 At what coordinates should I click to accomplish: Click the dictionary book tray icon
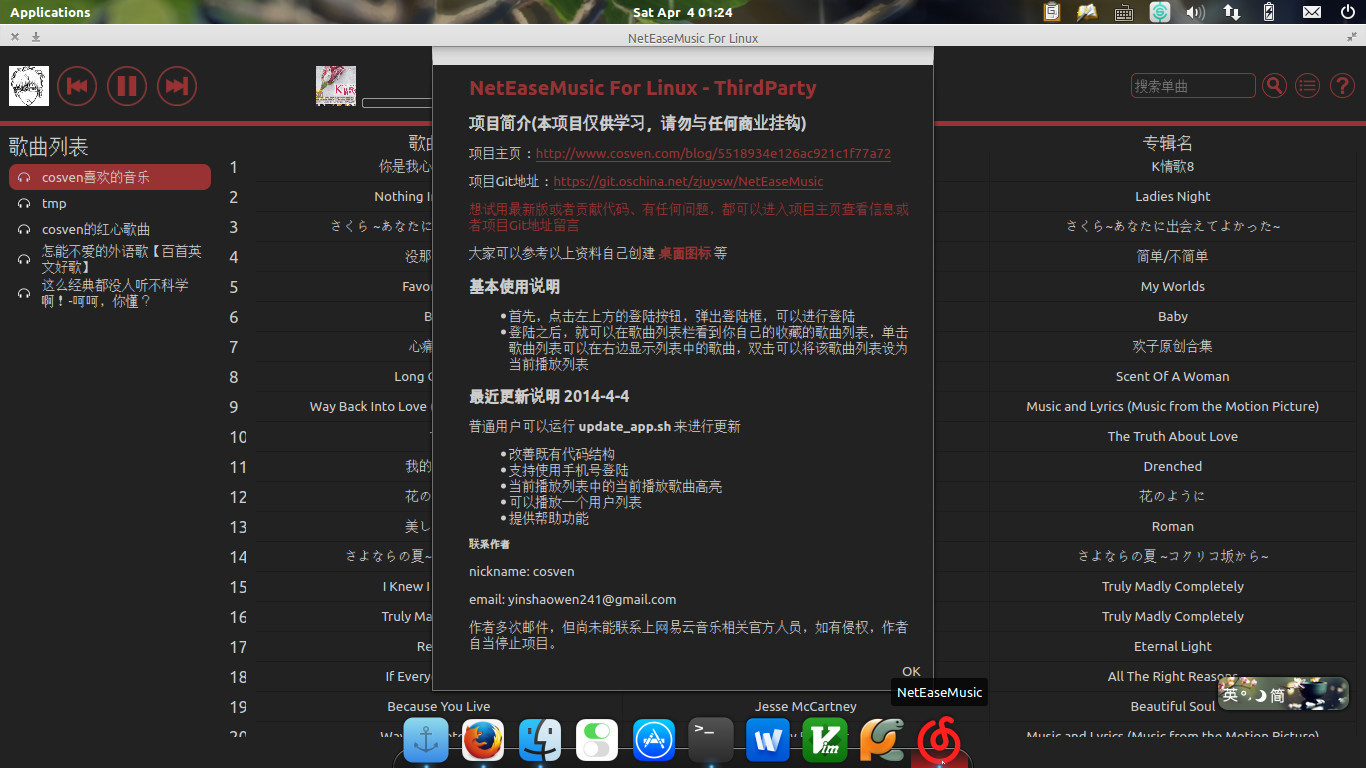[1087, 12]
